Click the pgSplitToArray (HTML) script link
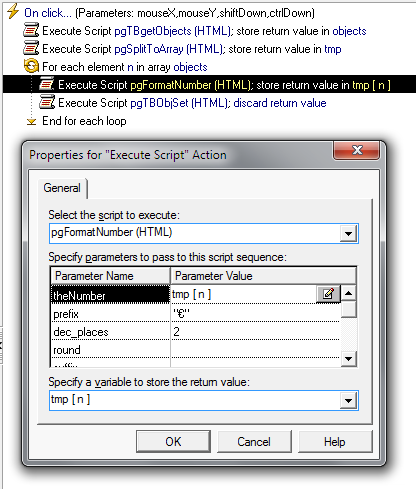 point(169,49)
